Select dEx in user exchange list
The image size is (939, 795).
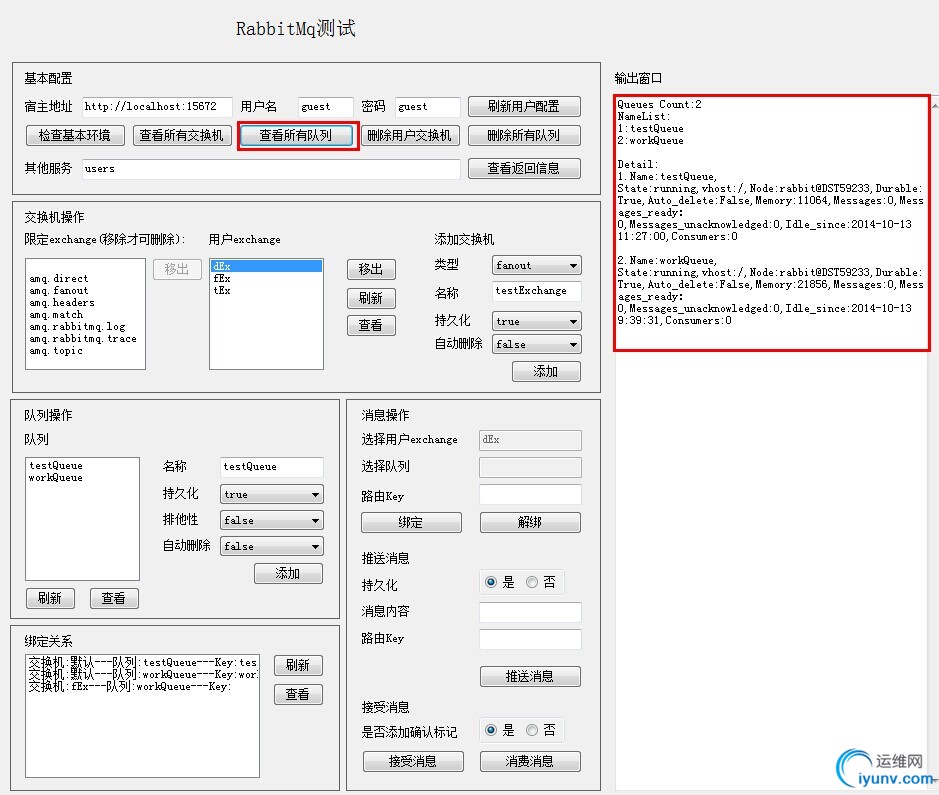point(266,266)
